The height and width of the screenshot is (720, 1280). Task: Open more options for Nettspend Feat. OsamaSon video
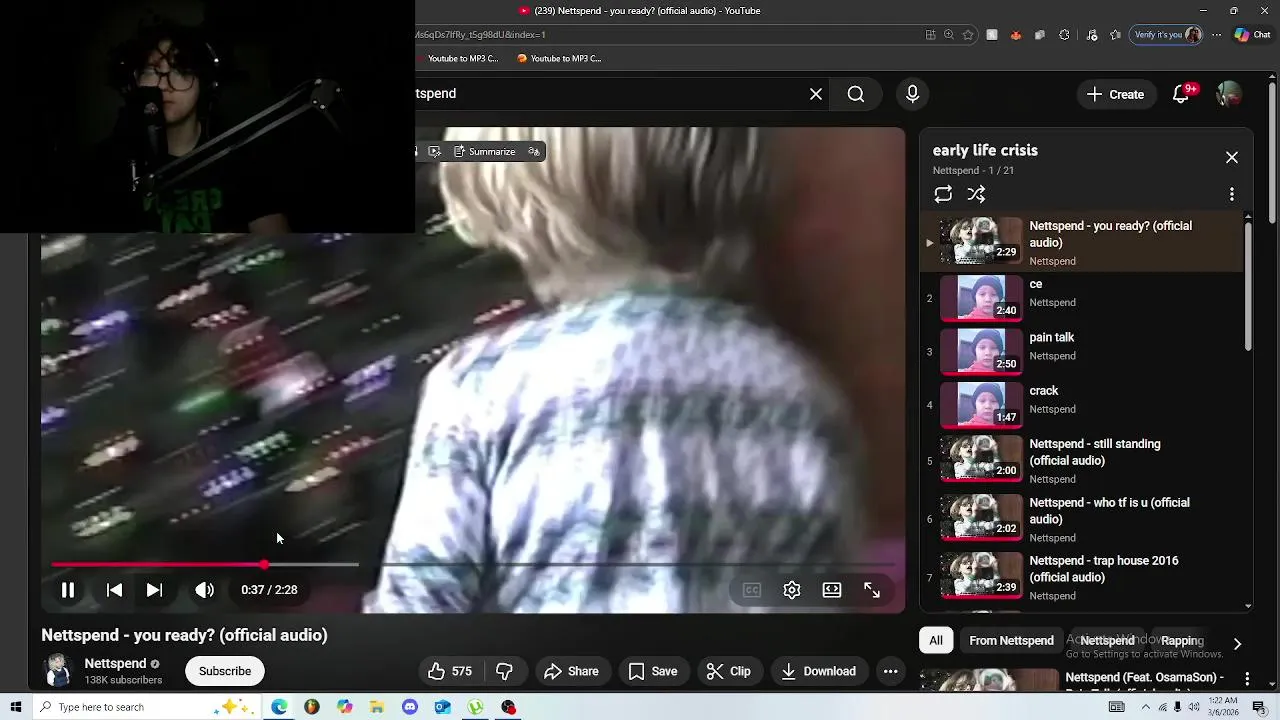[x=1246, y=679]
